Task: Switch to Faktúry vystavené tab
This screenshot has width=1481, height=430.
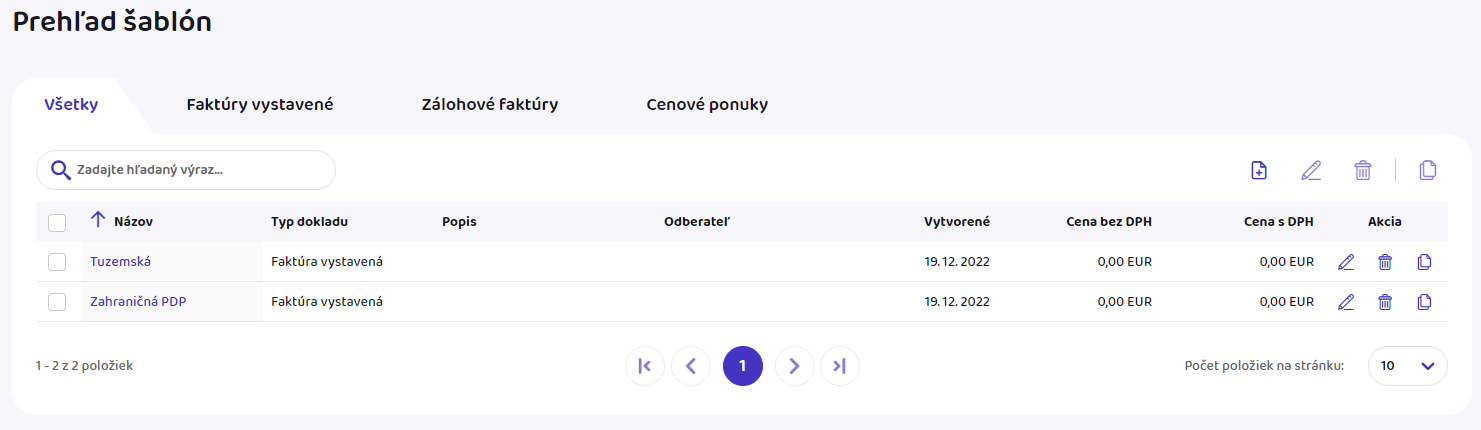Action: (x=260, y=104)
